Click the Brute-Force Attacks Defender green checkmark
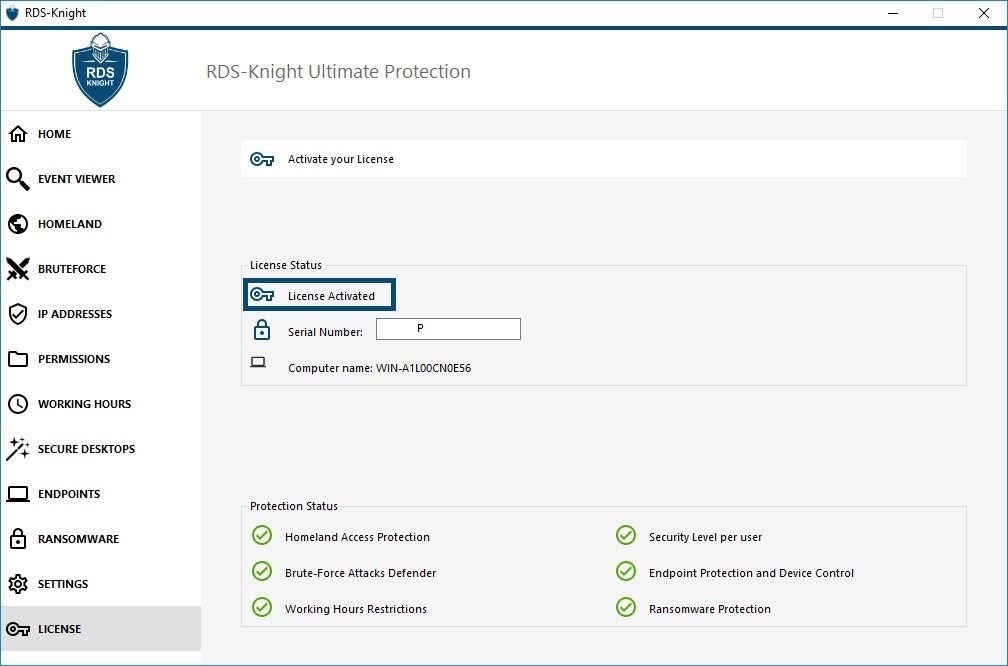Viewport: 1008px width, 666px height. [262, 571]
